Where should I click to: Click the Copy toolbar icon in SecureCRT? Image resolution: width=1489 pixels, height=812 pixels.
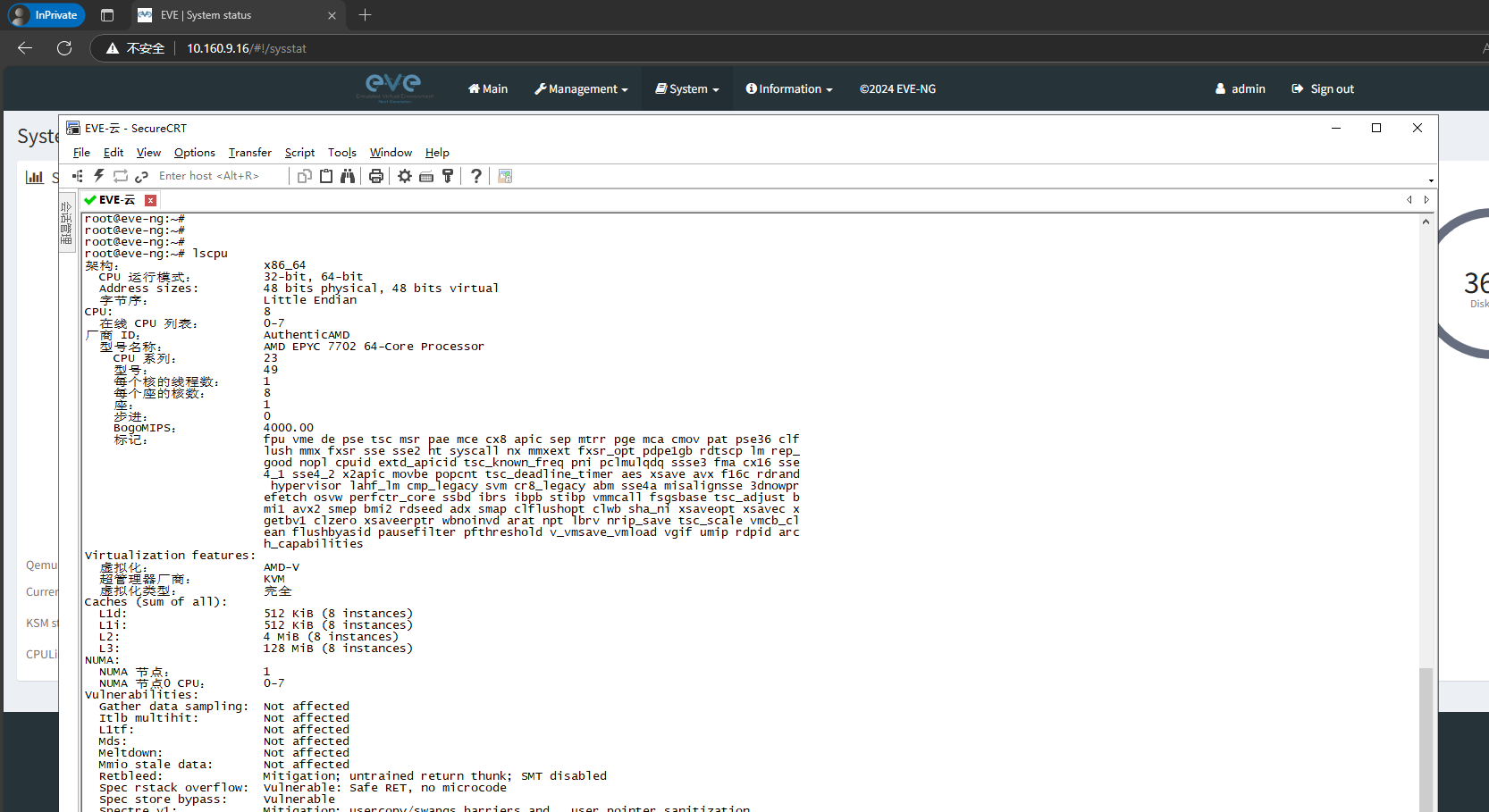tap(305, 176)
